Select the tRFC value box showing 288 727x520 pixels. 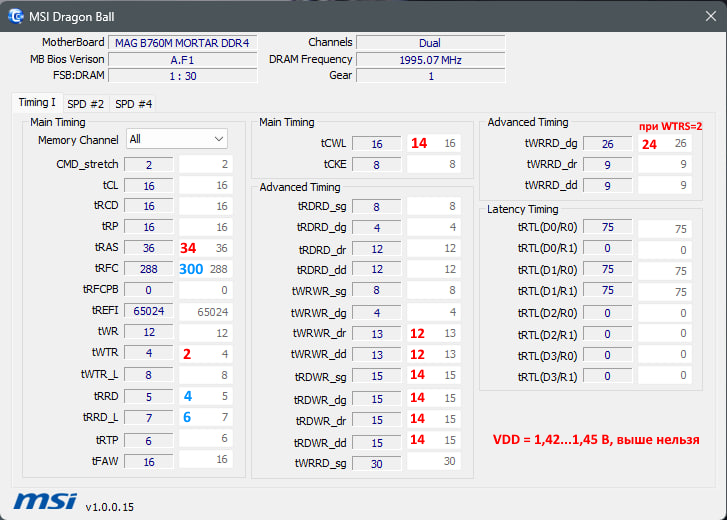point(148,269)
